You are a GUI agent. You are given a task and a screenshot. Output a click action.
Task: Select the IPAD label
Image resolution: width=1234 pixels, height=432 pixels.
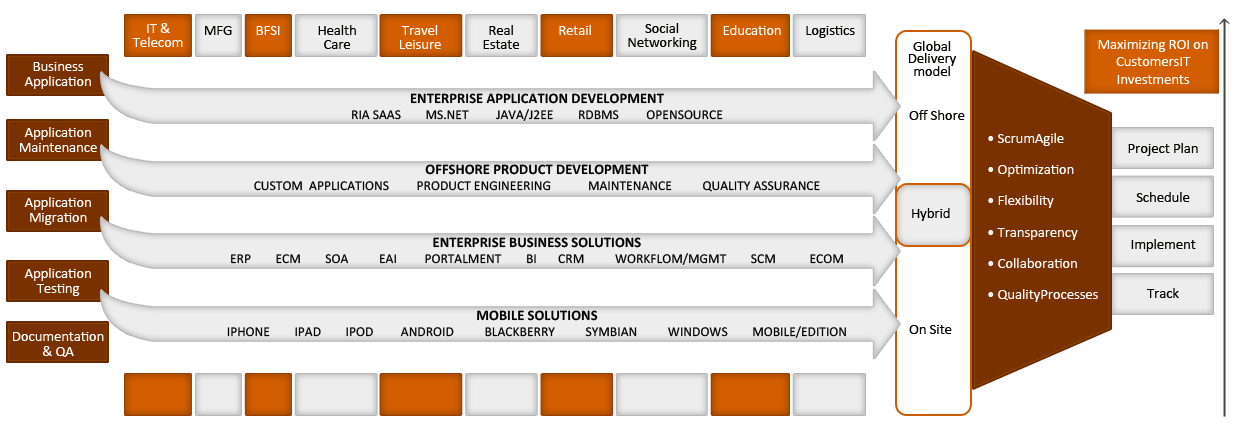pyautogui.click(x=308, y=332)
